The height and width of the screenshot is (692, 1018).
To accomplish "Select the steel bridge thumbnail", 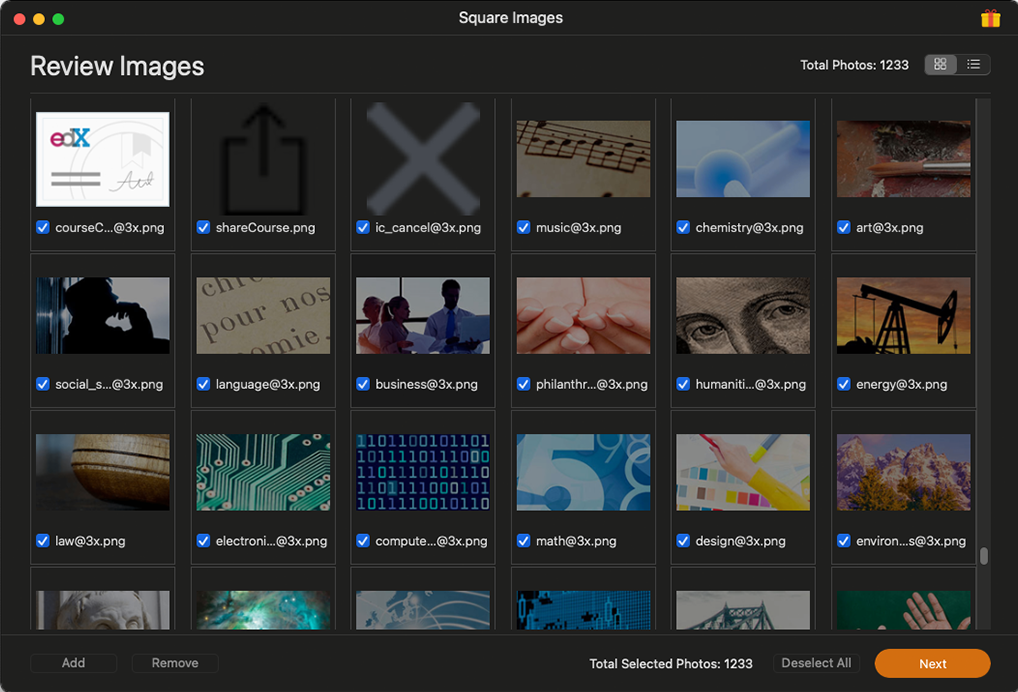I will pyautogui.click(x=743, y=610).
